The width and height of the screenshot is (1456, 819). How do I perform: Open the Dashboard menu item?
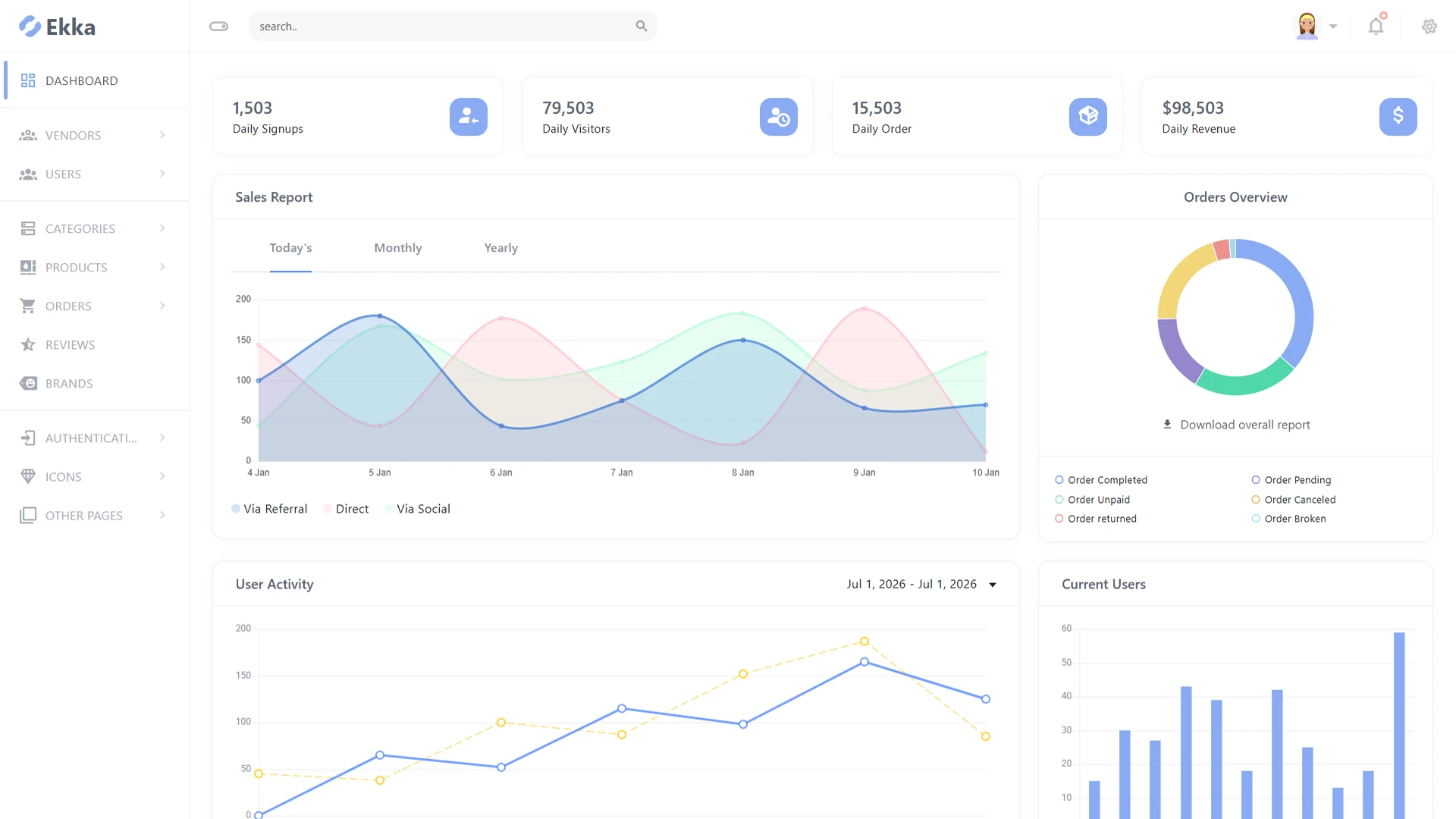[x=95, y=80]
